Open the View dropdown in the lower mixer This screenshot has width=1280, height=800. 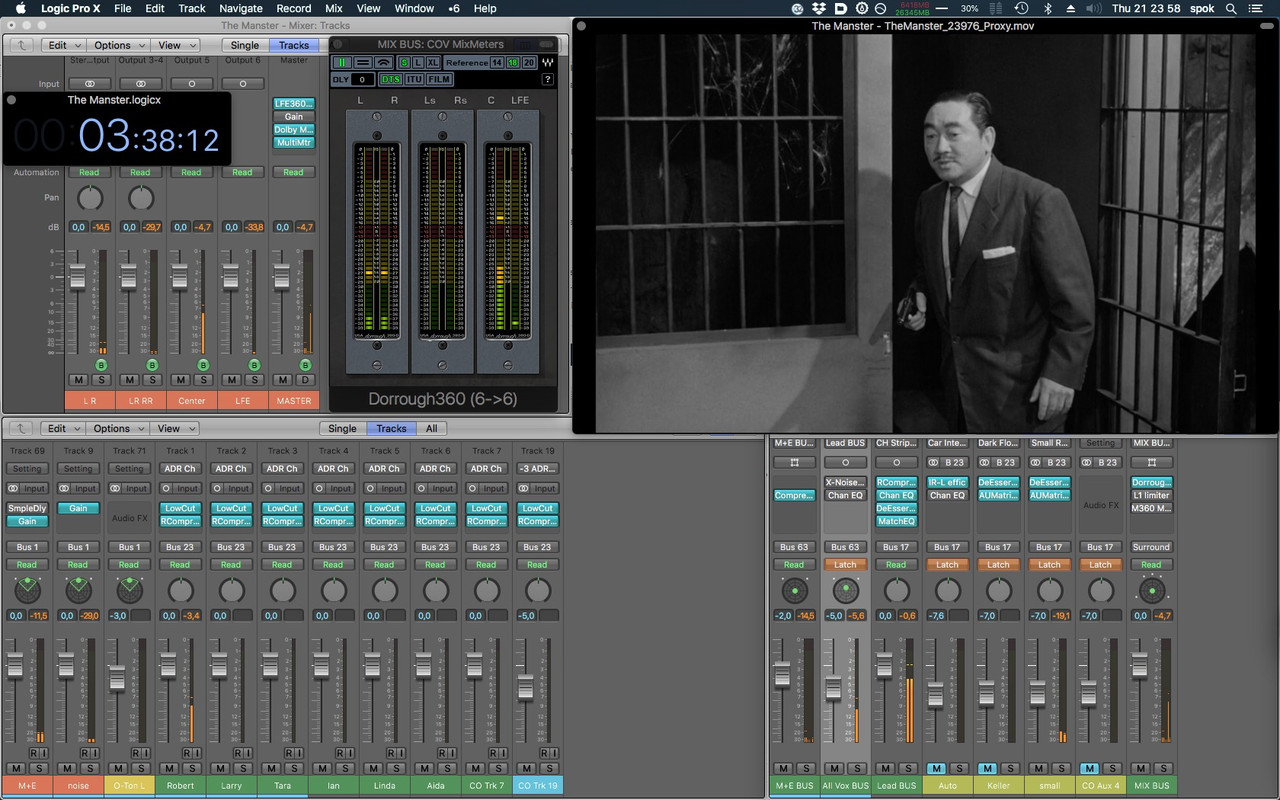175,428
